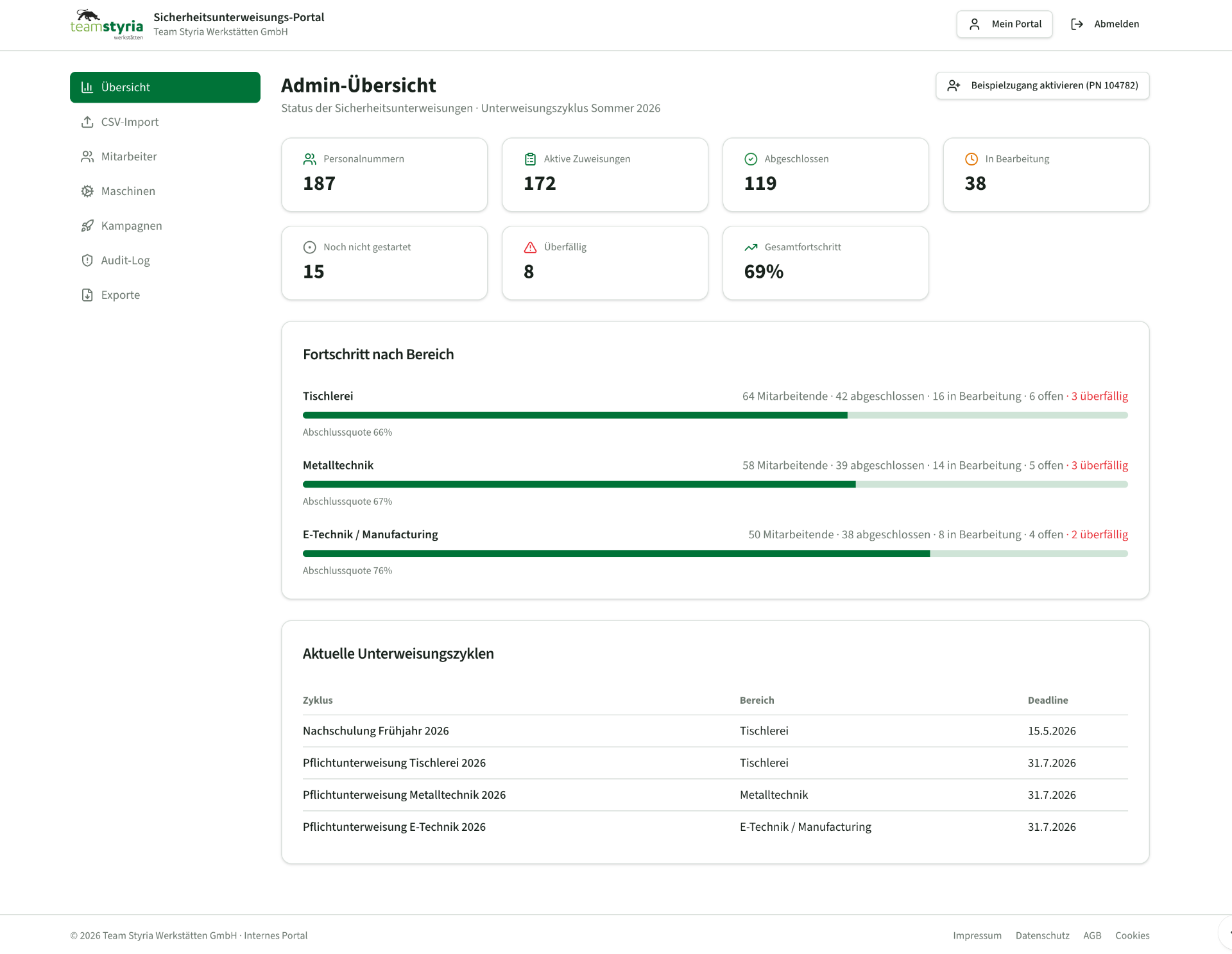Open Mein Portal
1232x954 pixels.
(1004, 24)
